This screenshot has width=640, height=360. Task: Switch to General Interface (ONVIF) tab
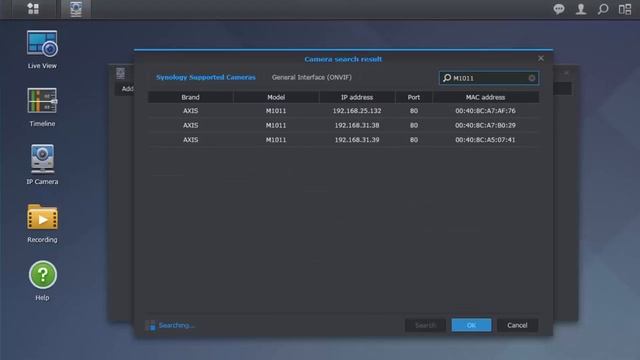[311, 77]
